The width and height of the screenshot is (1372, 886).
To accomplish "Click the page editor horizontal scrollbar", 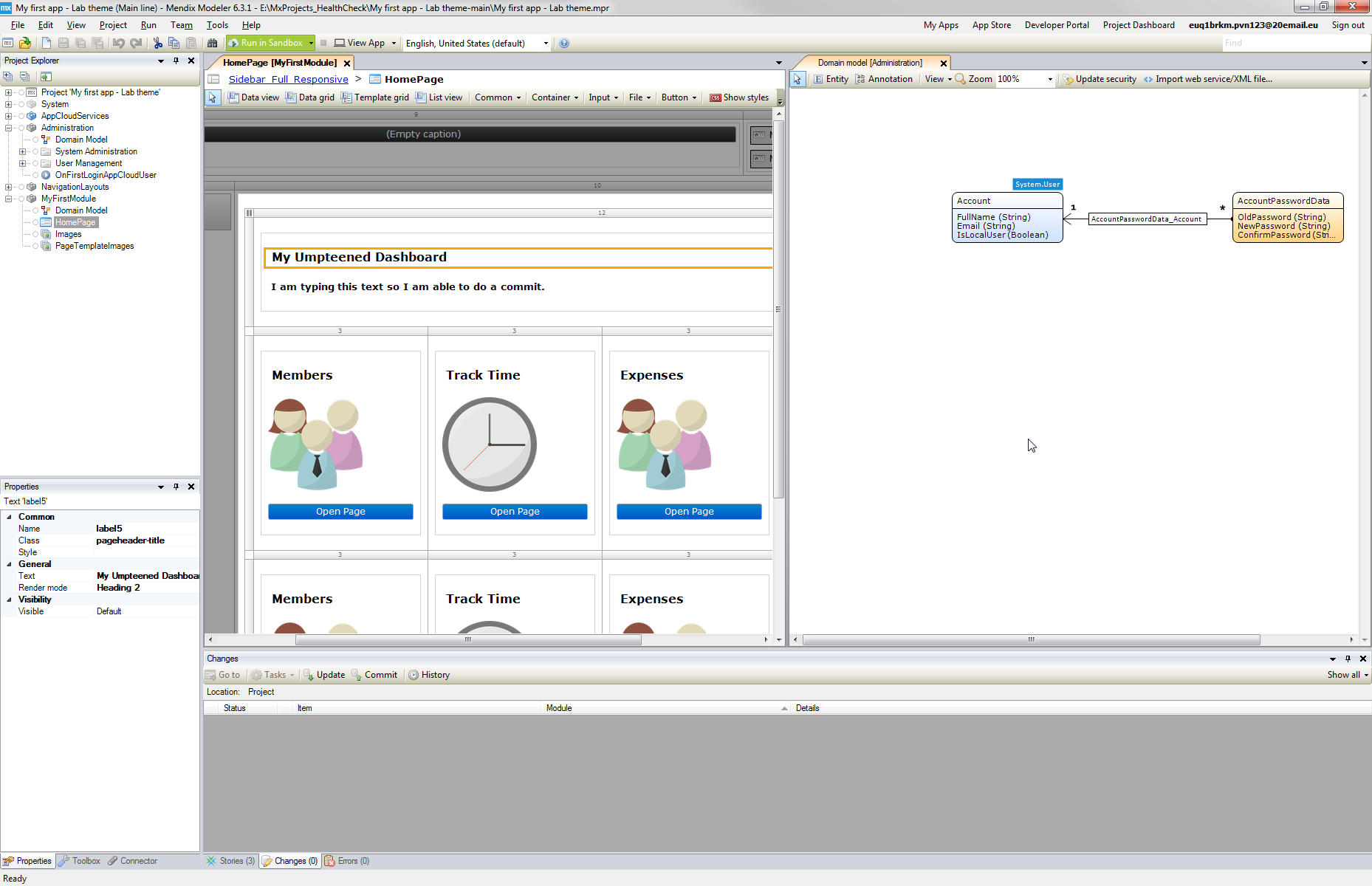I will tap(467, 640).
